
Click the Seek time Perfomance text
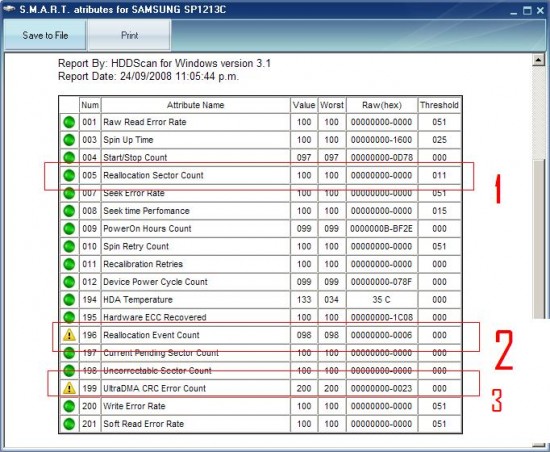(x=146, y=211)
